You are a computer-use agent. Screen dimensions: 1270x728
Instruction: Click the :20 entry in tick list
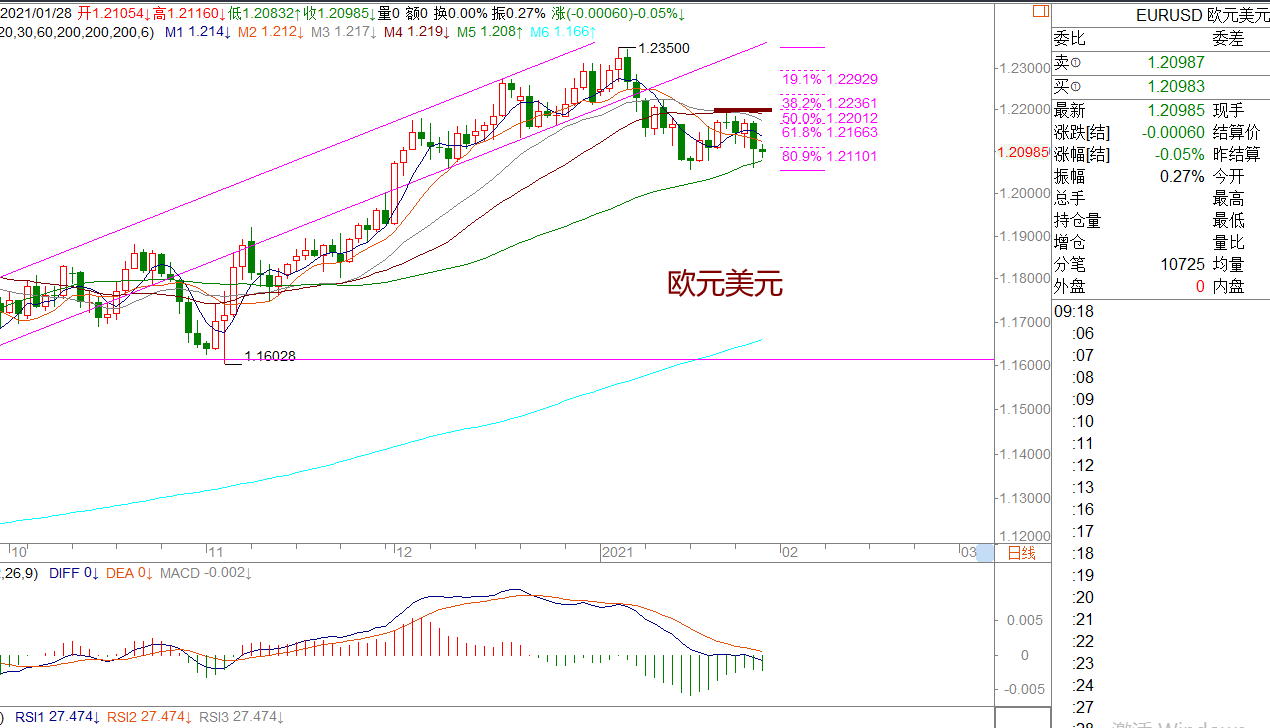pyautogui.click(x=1083, y=597)
